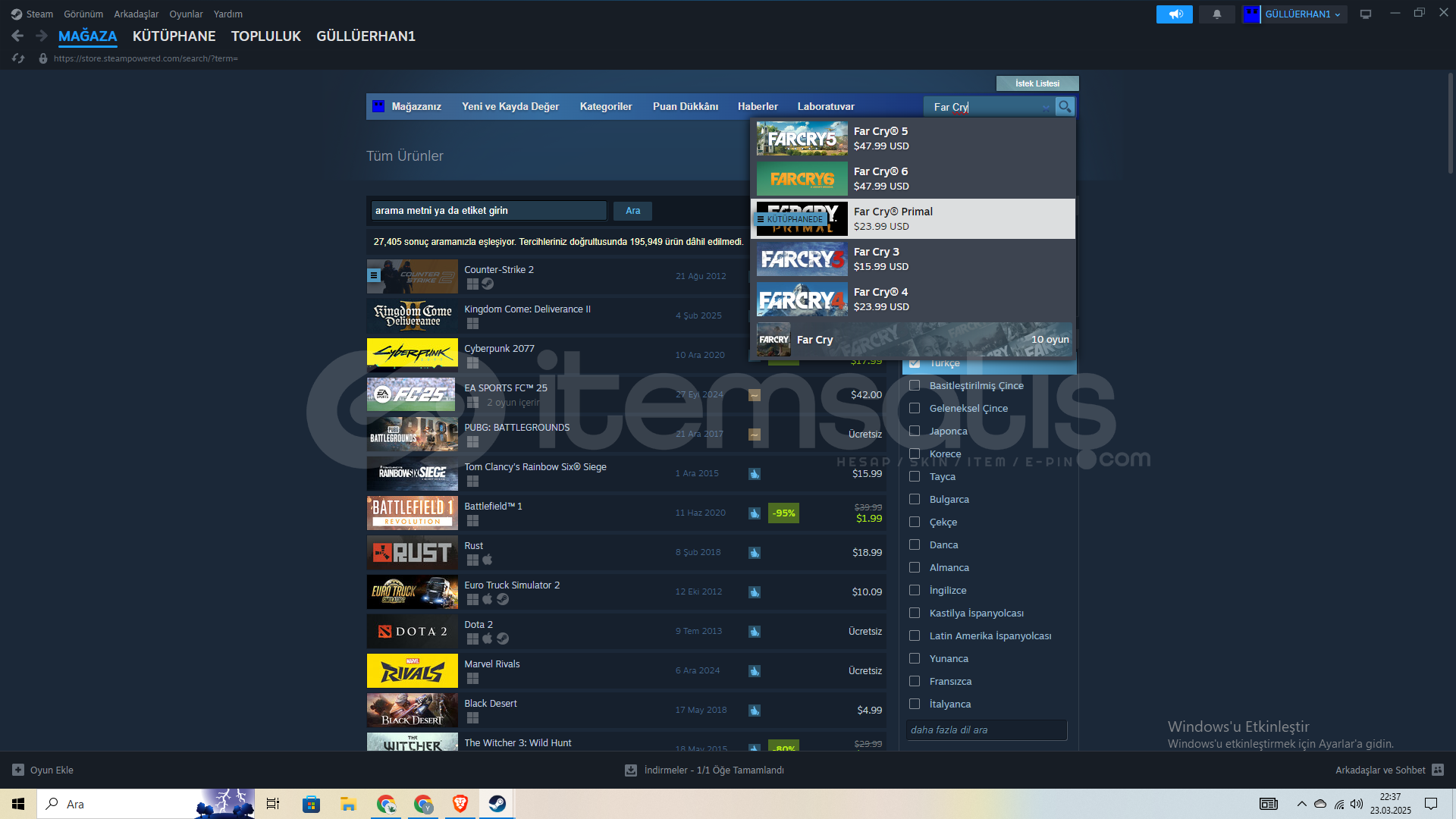Image resolution: width=1456 pixels, height=819 pixels.
Task: Click the Big Picture mode monitor icon
Action: point(1365,14)
